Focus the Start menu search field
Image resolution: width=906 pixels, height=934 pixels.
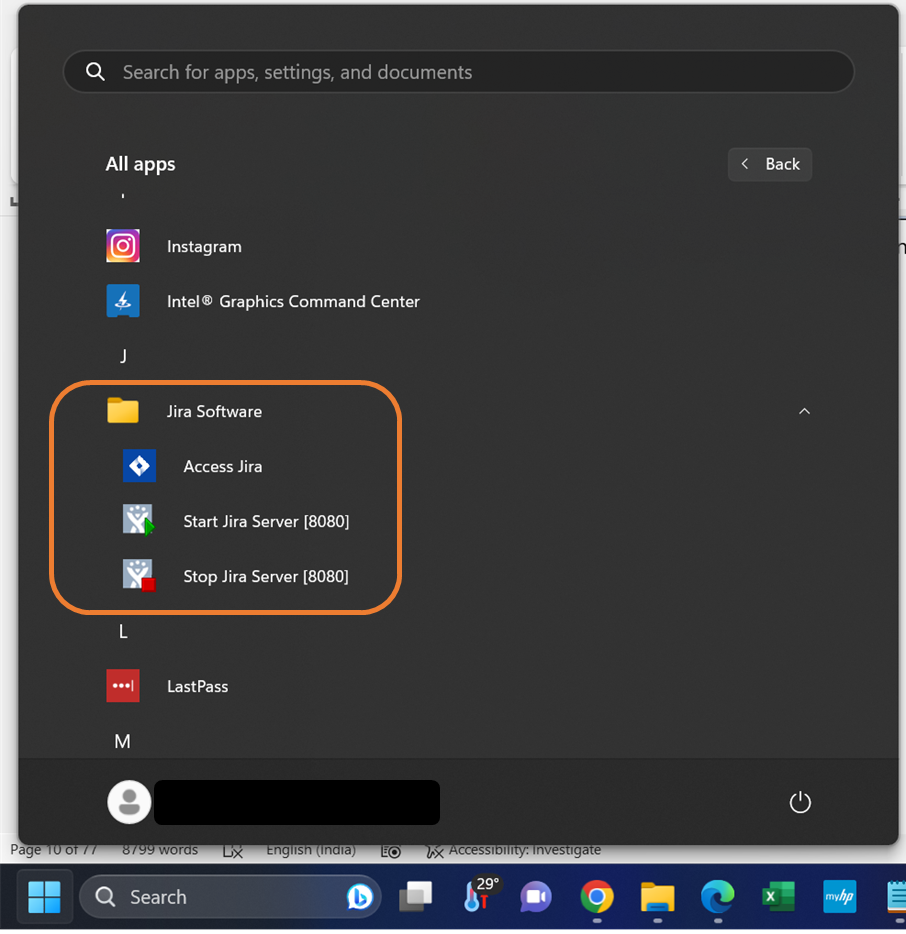click(459, 72)
